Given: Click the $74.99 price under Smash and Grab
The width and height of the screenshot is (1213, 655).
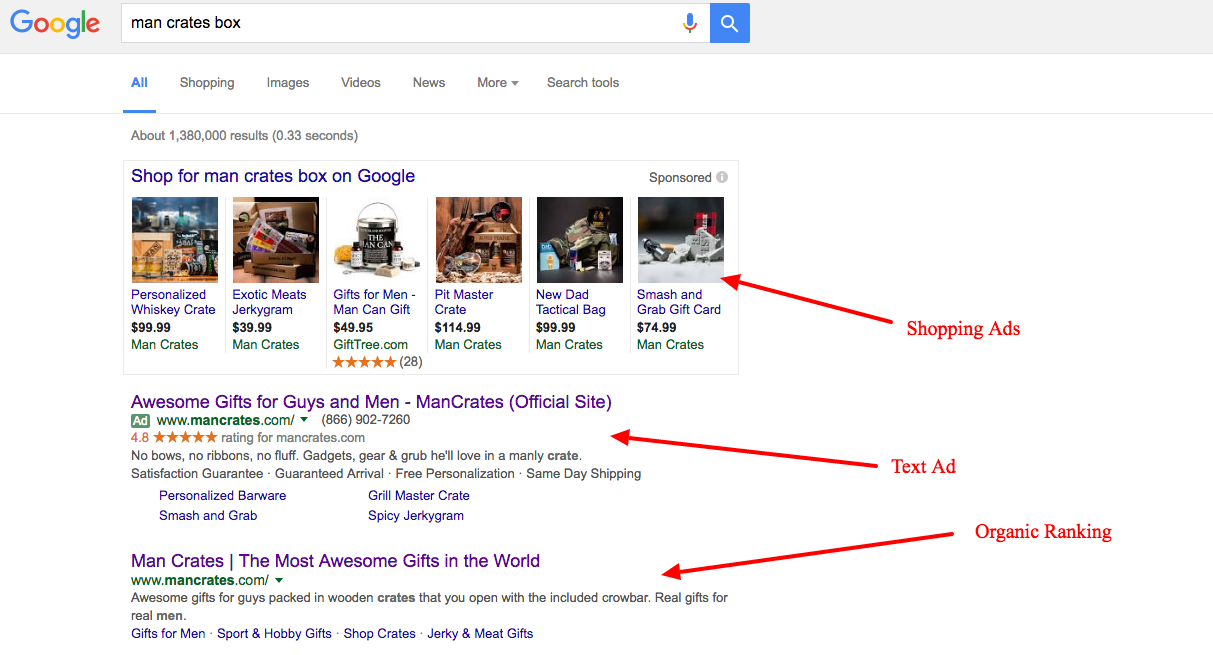Looking at the screenshot, I should 657,328.
